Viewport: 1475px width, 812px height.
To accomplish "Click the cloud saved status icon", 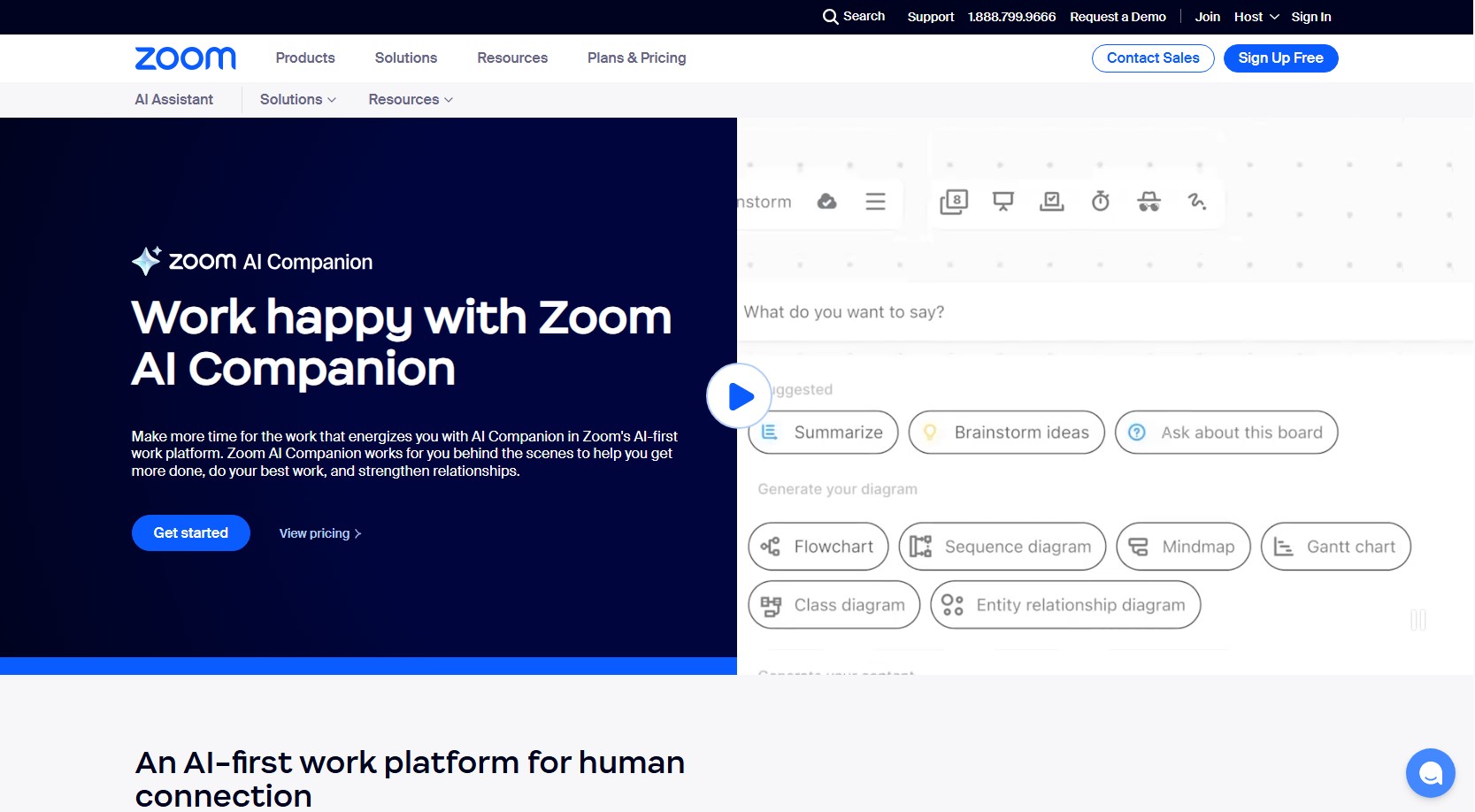I will (x=826, y=202).
